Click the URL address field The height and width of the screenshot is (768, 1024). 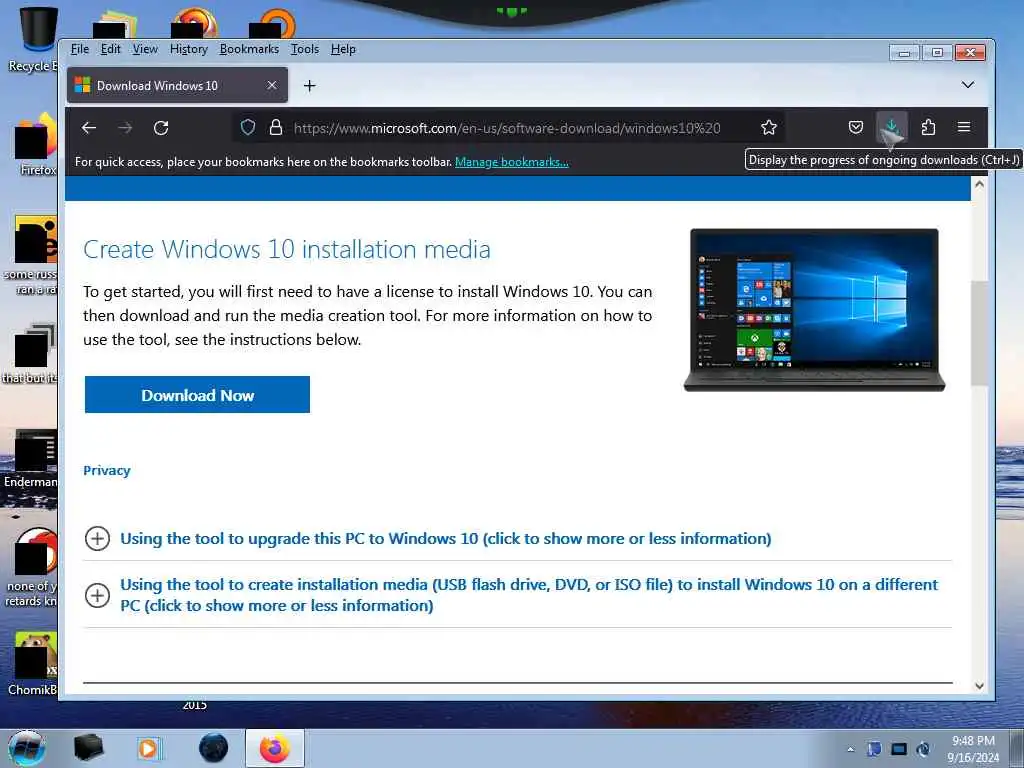[x=507, y=127]
